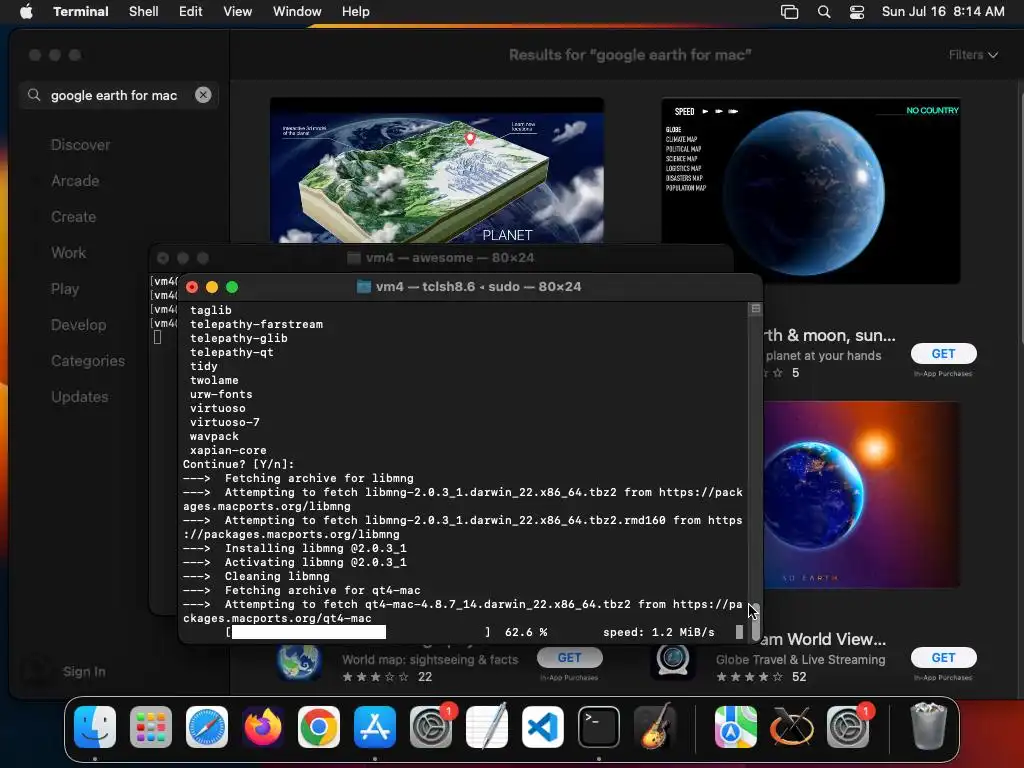Image resolution: width=1024 pixels, height=768 pixels.
Task: Click the alternate screen icon atop the terminal scrollbar
Action: click(756, 308)
